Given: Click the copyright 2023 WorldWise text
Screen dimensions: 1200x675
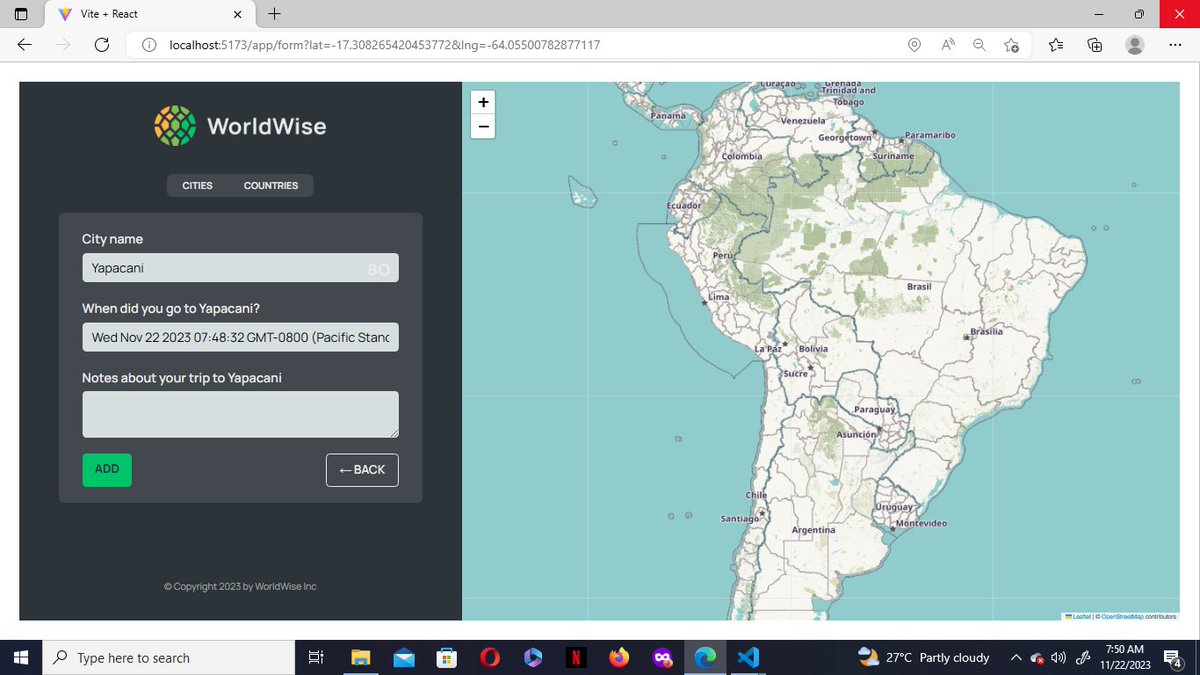Looking at the screenshot, I should [240, 586].
